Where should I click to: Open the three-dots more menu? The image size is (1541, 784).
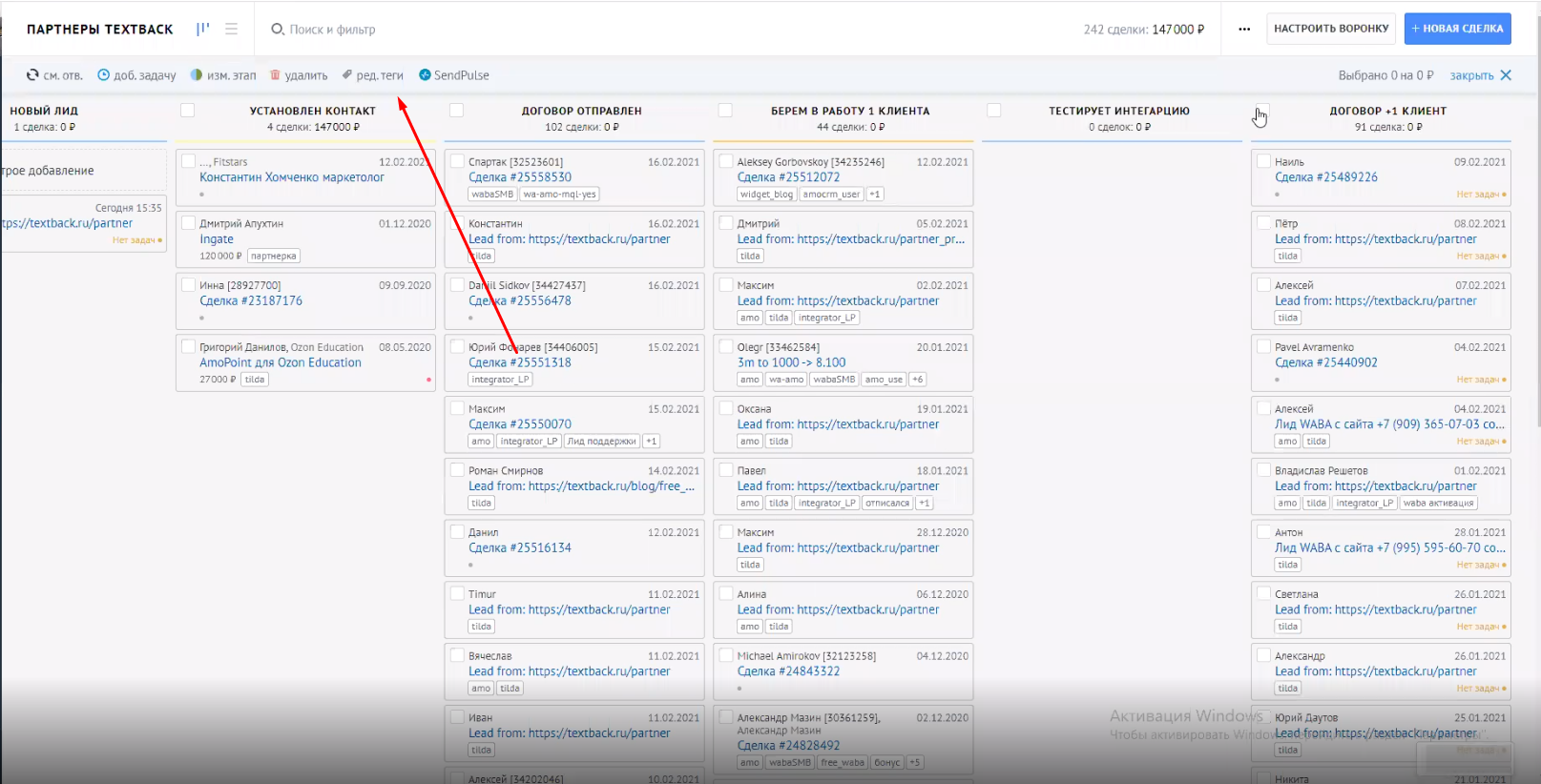pos(1244,29)
